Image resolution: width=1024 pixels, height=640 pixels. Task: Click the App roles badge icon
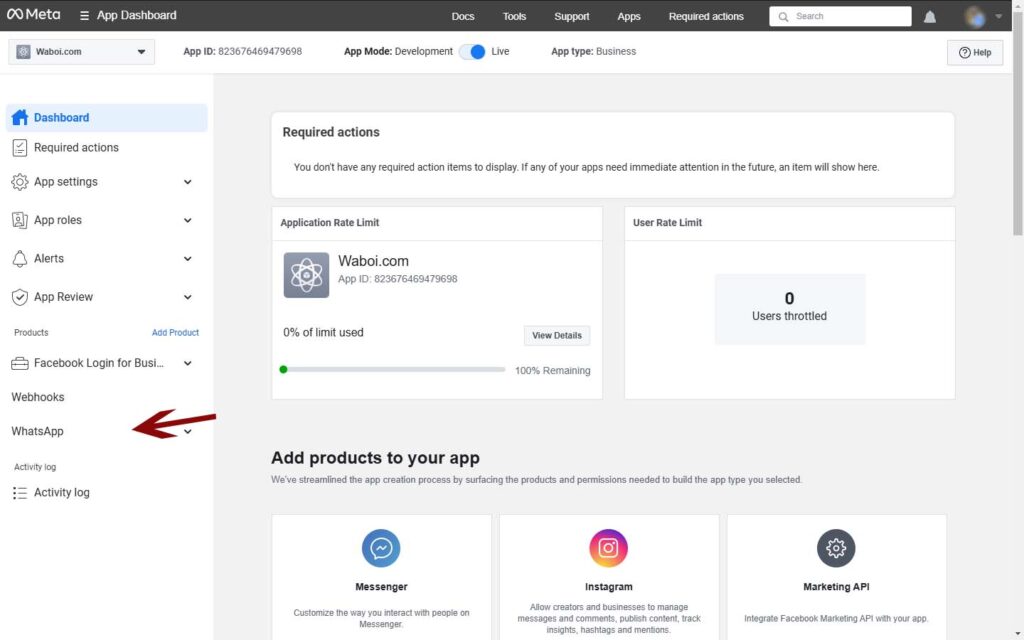(x=20, y=220)
